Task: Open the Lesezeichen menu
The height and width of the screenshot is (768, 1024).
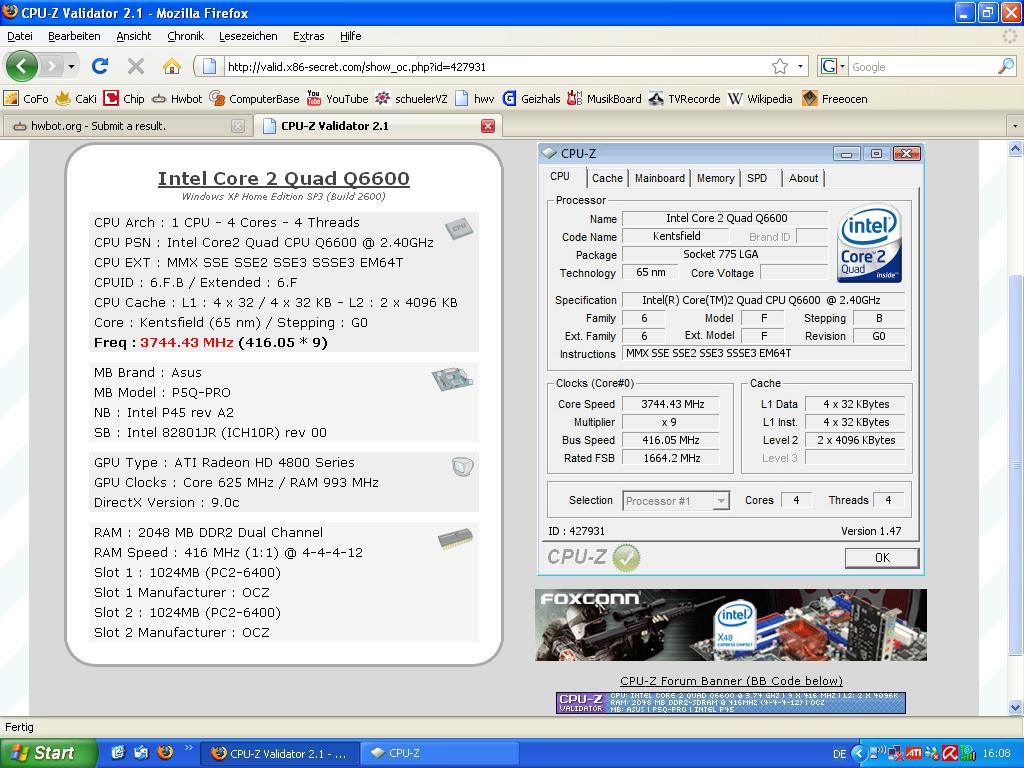Action: 248,36
